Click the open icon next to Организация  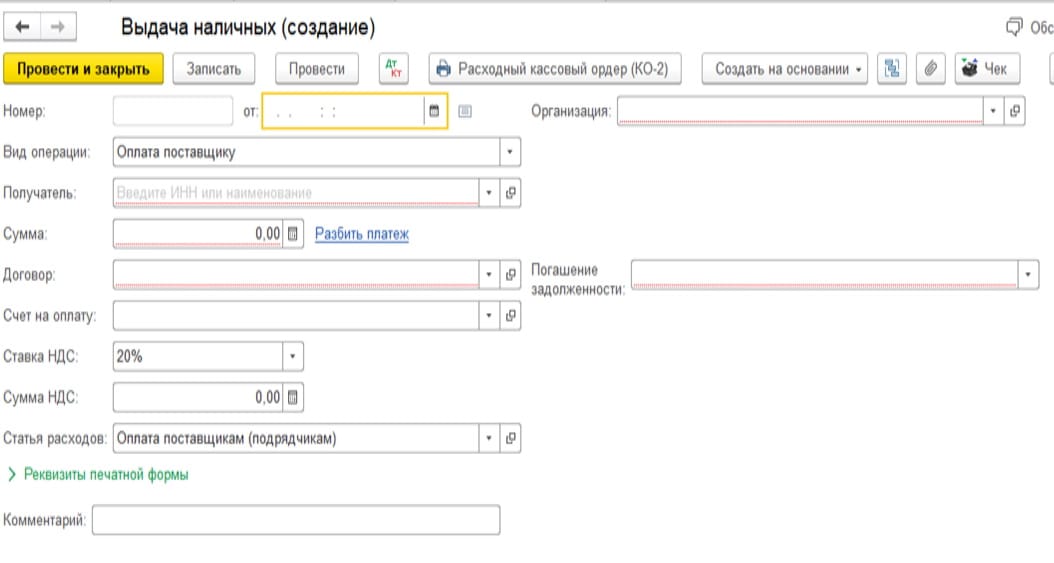(x=1015, y=111)
